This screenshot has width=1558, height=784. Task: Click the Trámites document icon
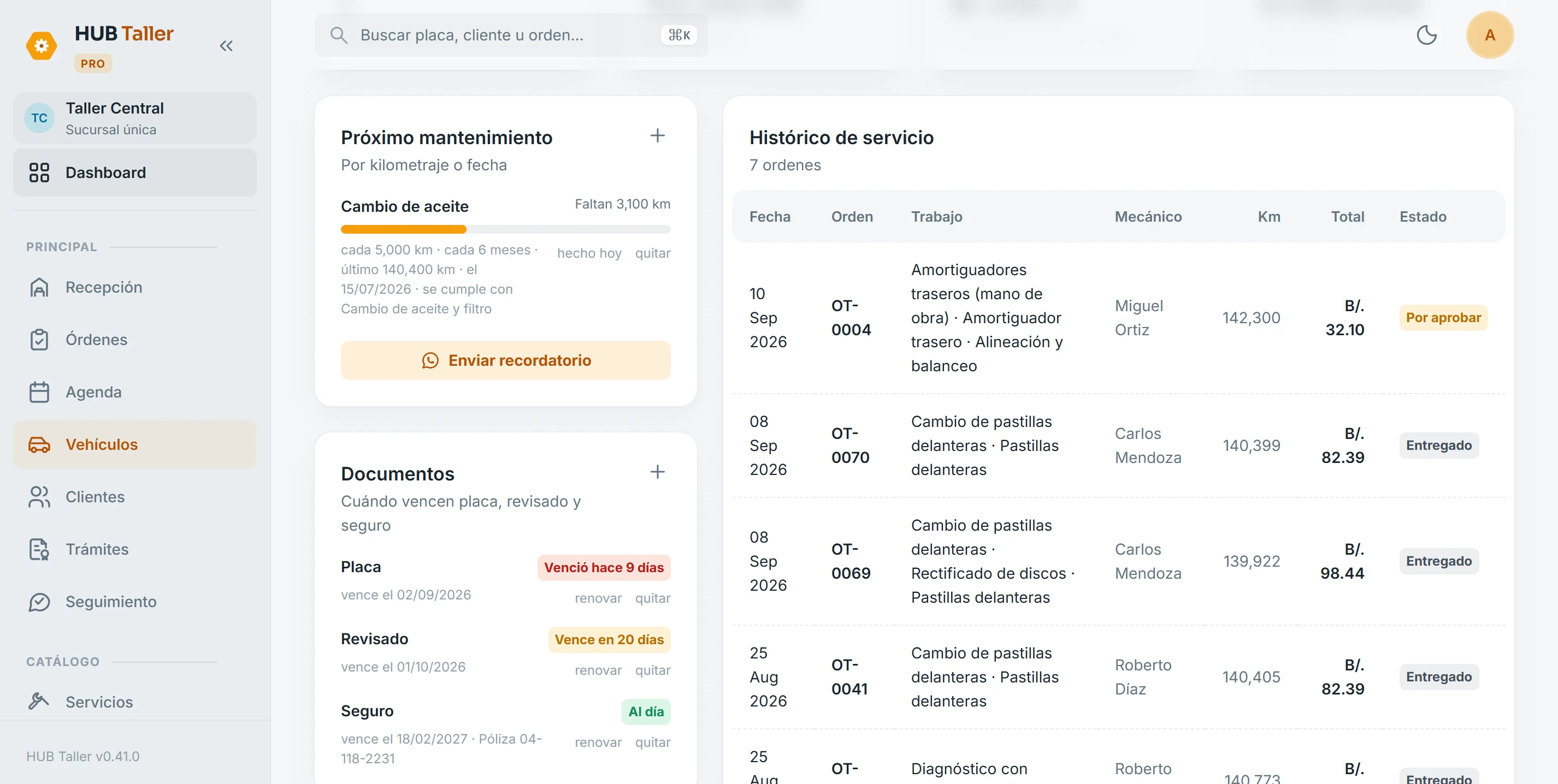coord(39,549)
